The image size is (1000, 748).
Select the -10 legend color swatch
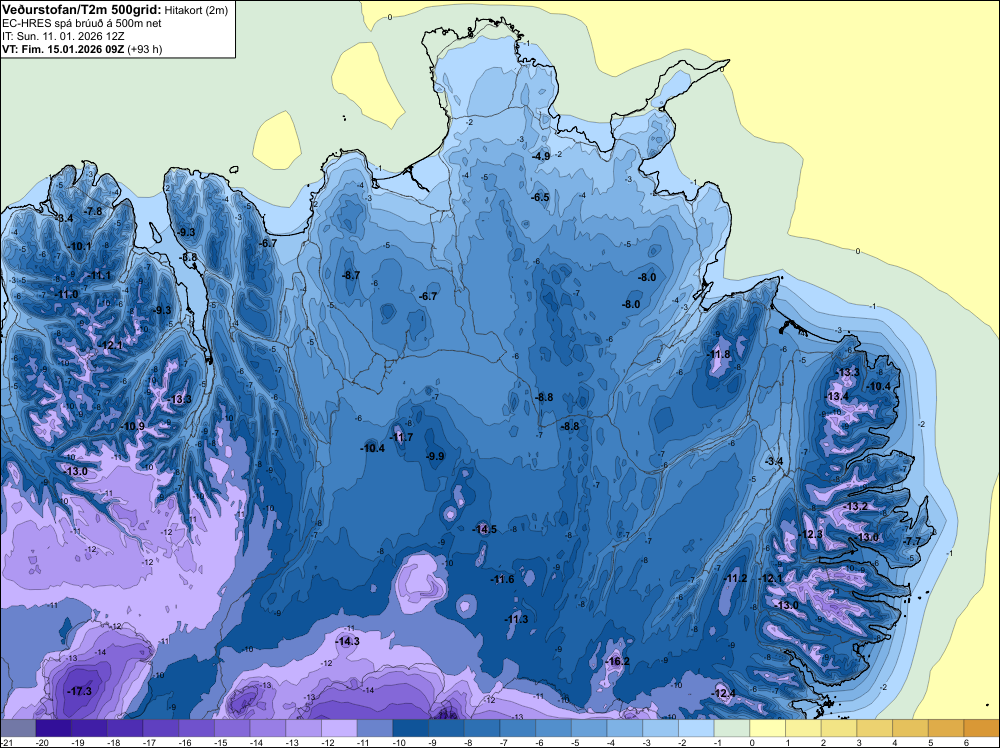pyautogui.click(x=411, y=728)
